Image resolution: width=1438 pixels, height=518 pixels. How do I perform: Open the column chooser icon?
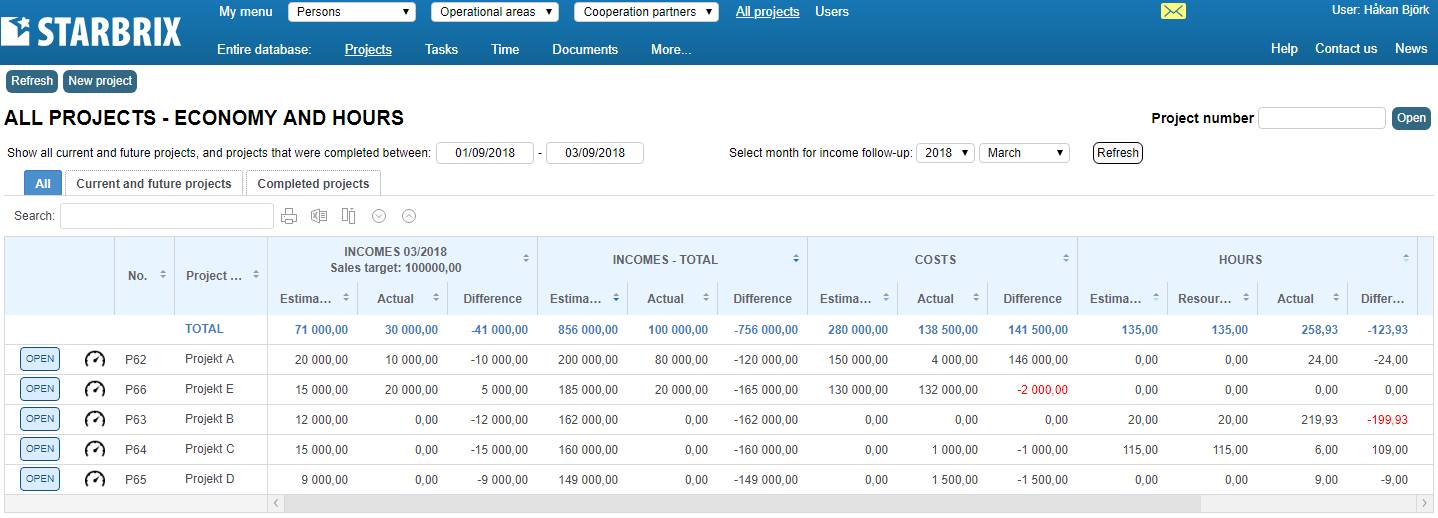coord(349,216)
